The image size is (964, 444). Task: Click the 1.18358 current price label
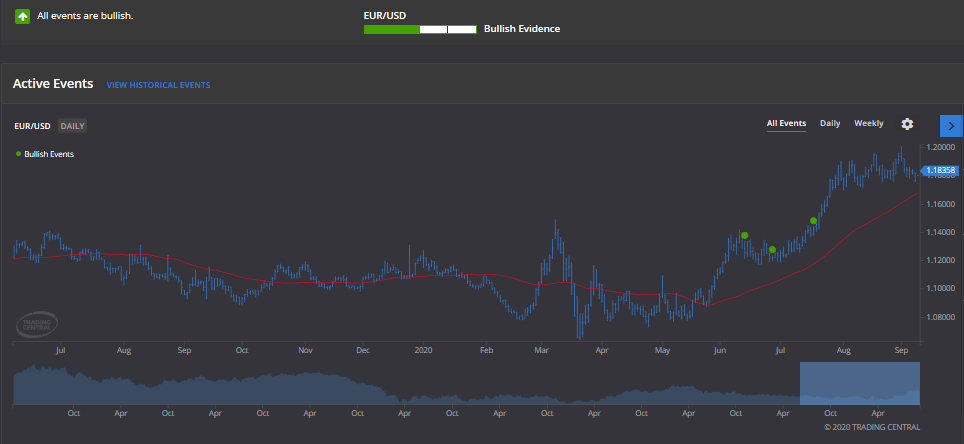click(940, 170)
